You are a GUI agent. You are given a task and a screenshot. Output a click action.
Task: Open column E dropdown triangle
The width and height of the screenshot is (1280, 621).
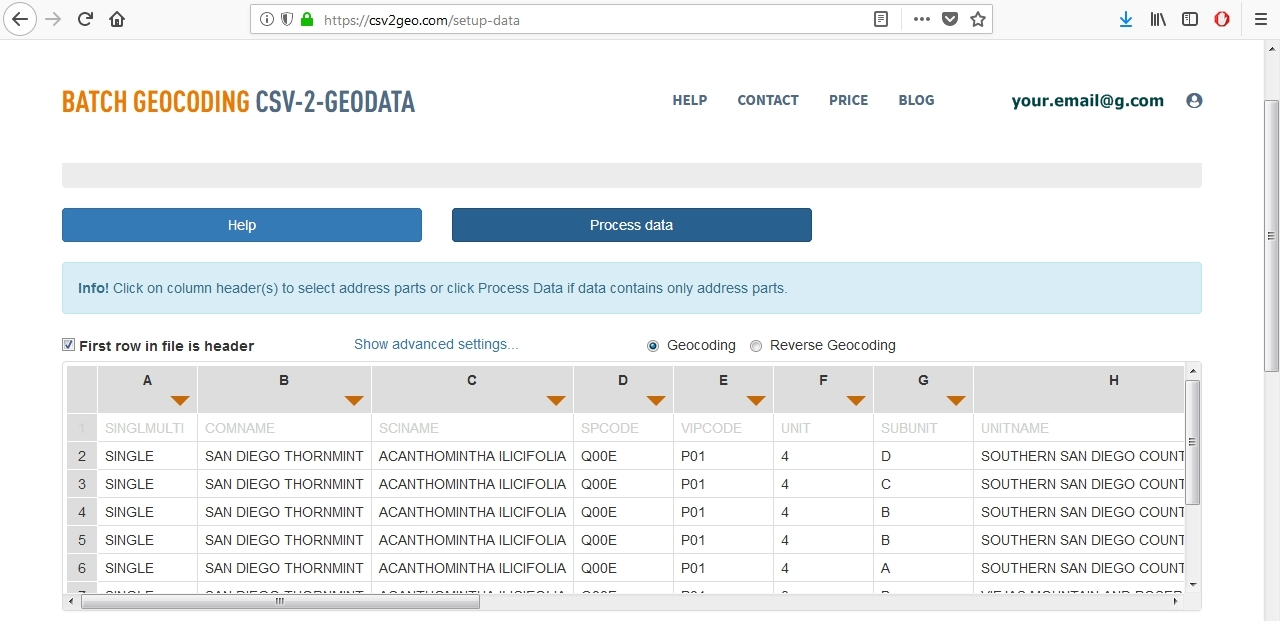click(x=756, y=401)
